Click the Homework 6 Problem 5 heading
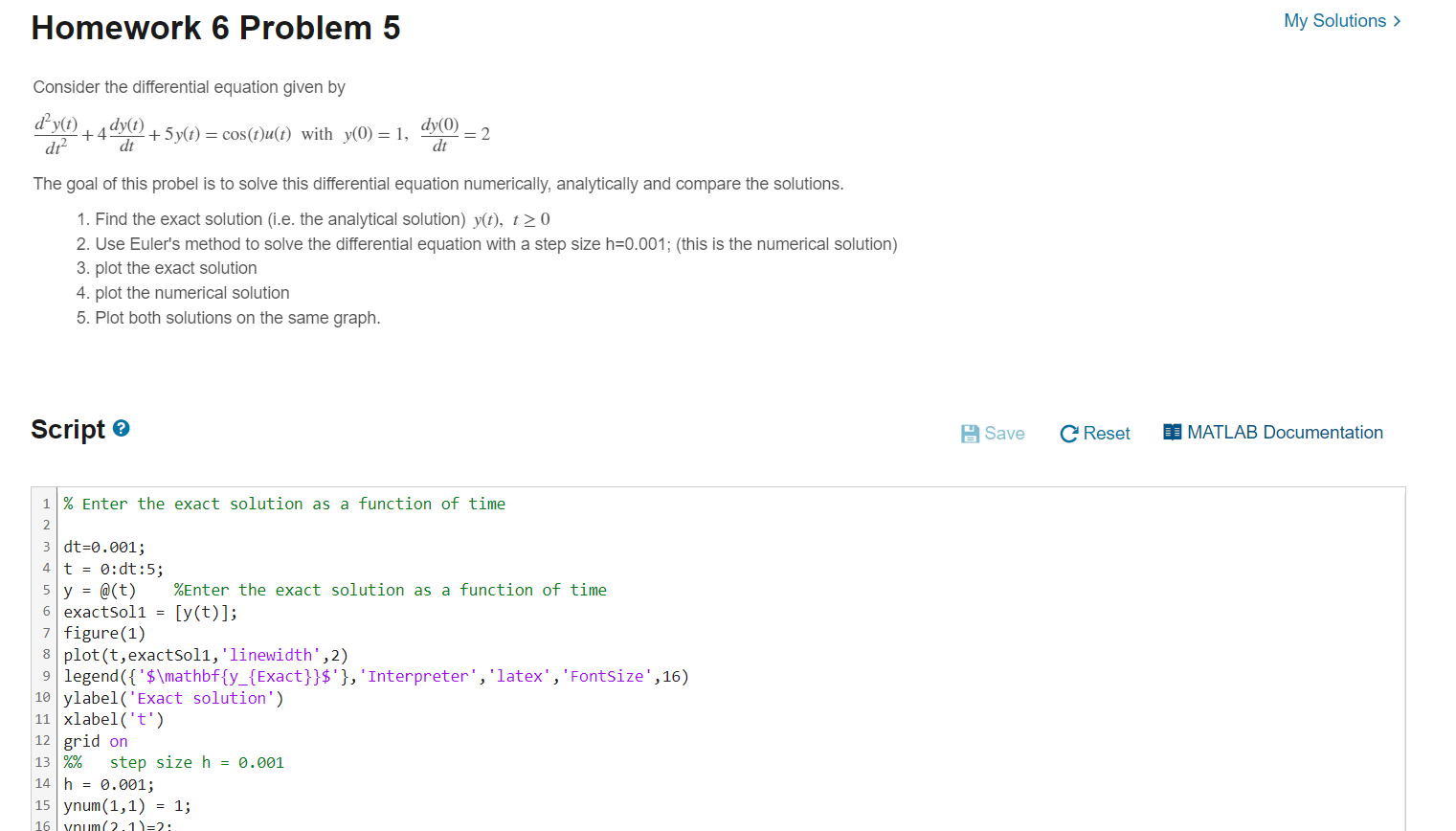This screenshot has height=831, width=1456. pyautogui.click(x=216, y=27)
